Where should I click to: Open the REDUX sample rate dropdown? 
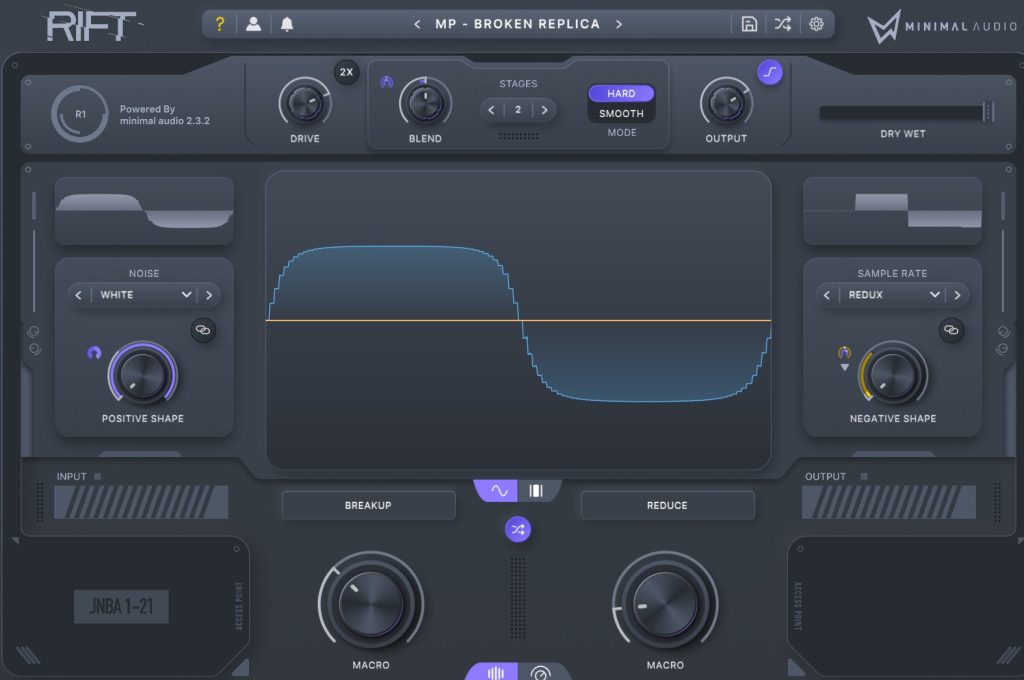(x=892, y=295)
